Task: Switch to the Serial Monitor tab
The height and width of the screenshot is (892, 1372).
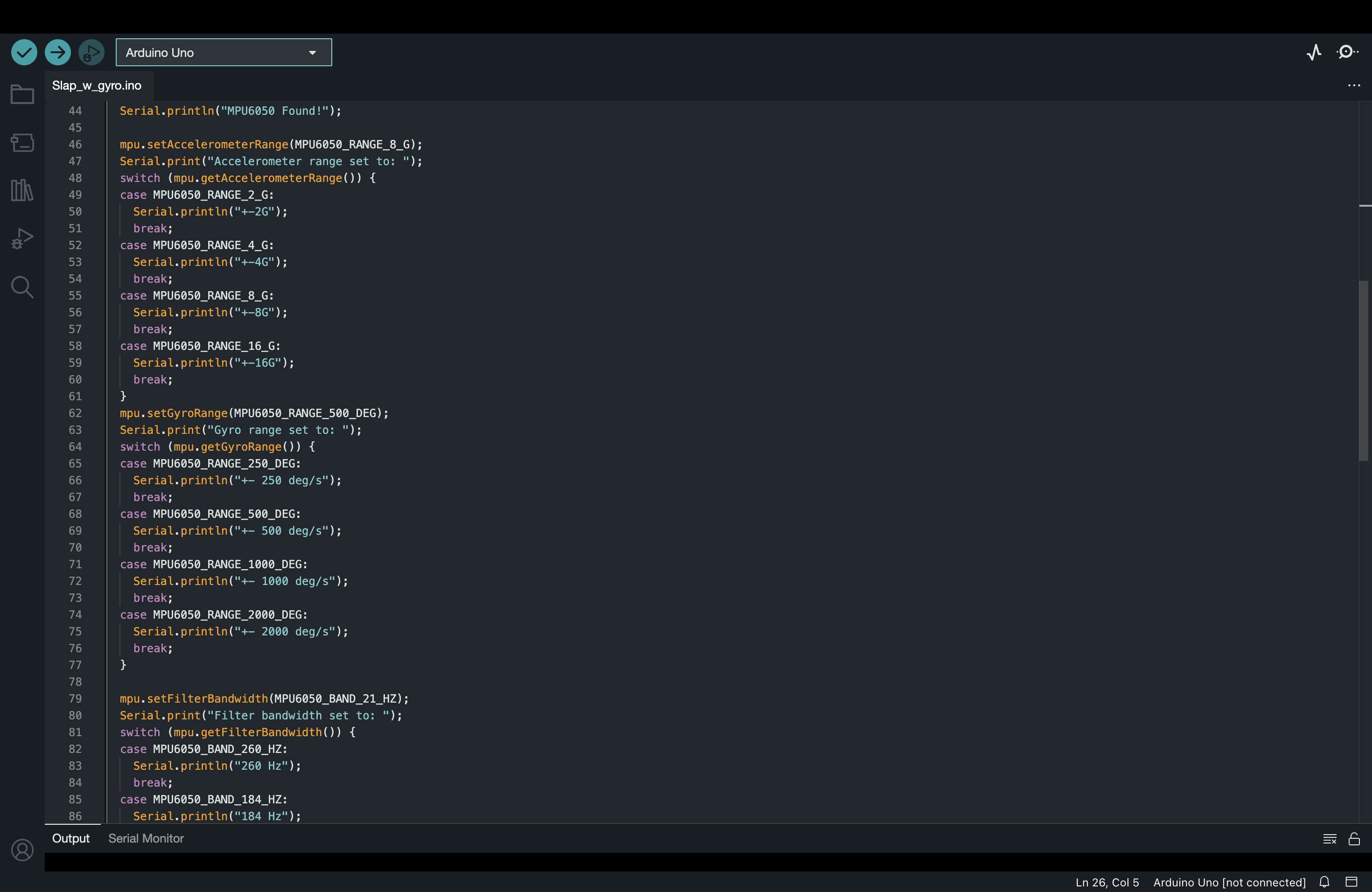Action: (x=146, y=838)
